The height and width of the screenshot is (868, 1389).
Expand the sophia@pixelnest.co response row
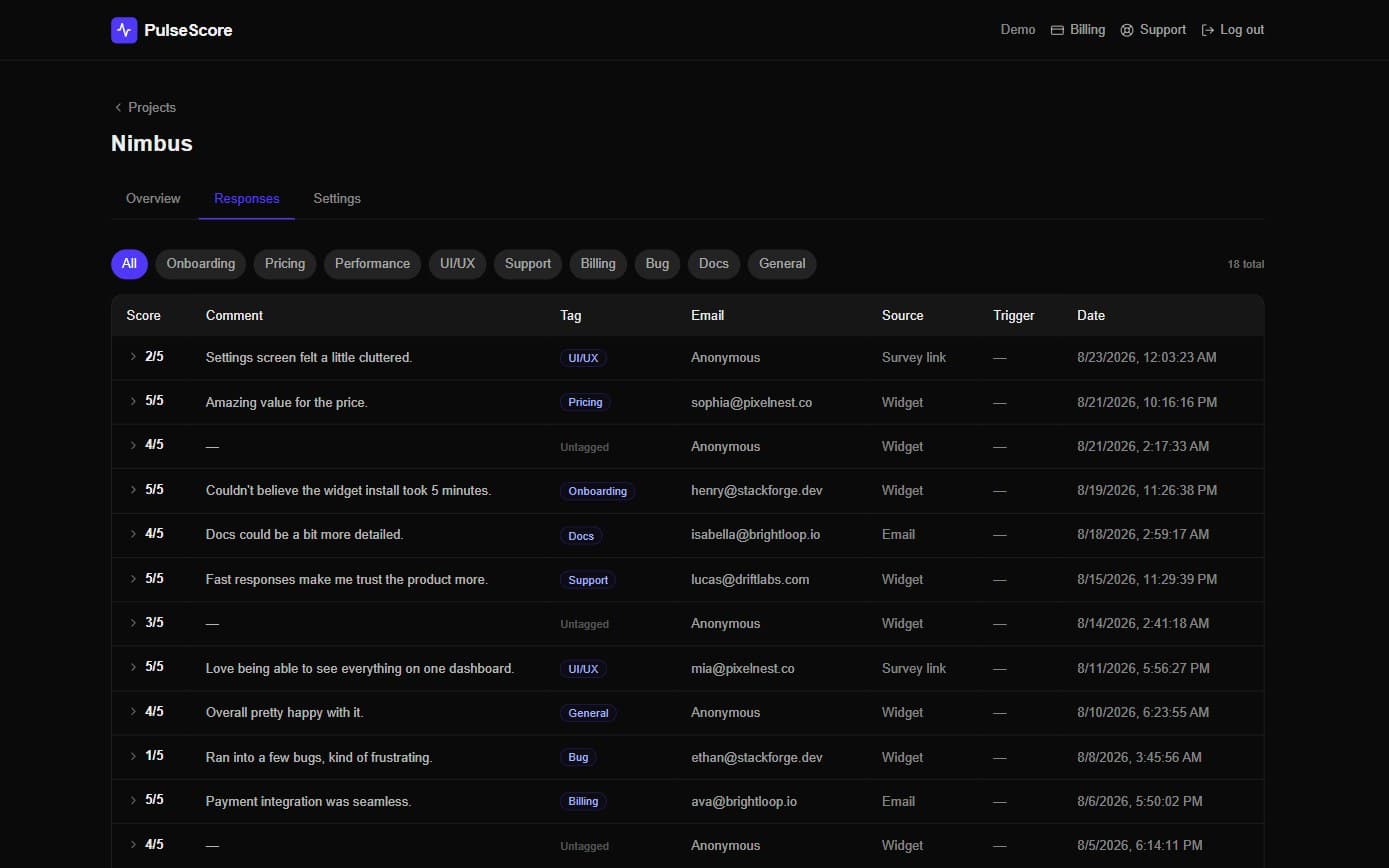pyautogui.click(x=133, y=401)
